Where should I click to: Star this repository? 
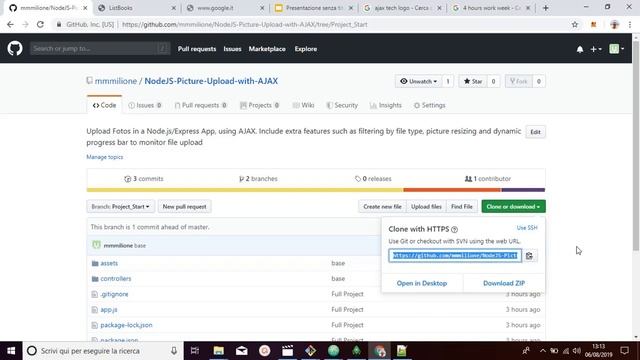tap(473, 81)
